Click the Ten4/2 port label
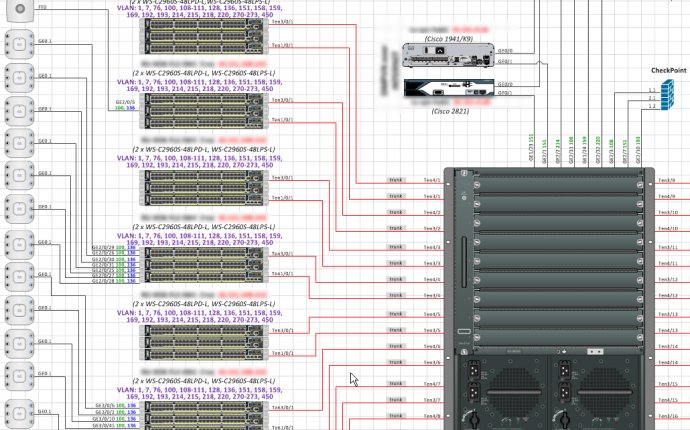 point(432,212)
